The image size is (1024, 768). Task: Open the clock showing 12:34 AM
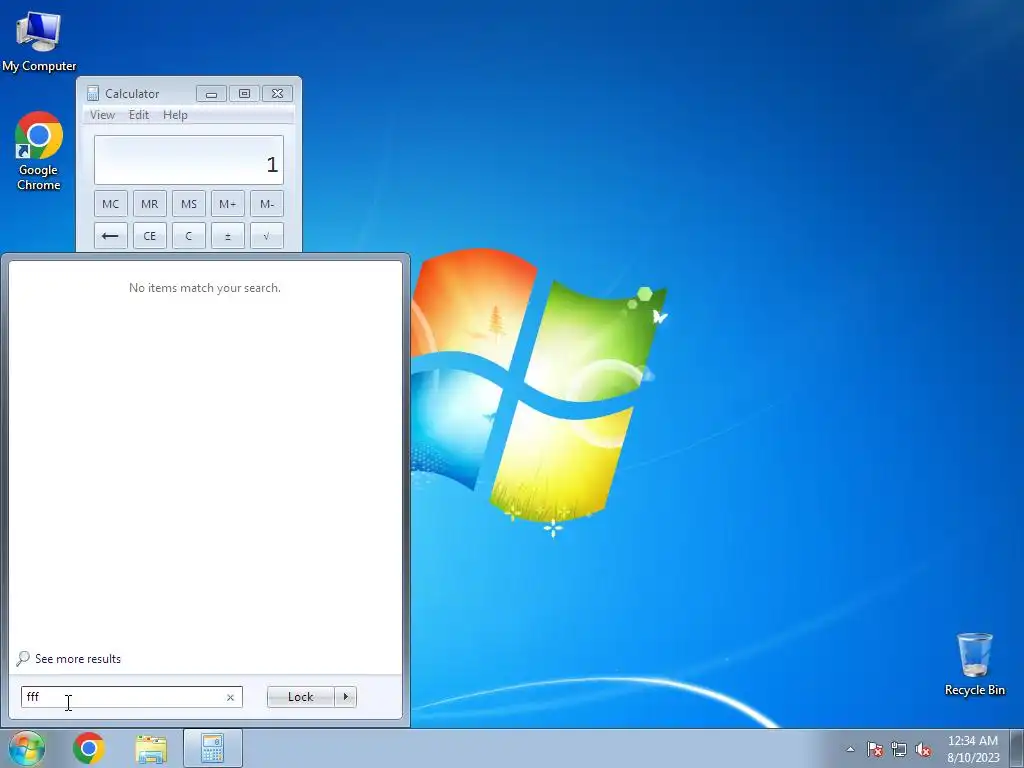pos(973,748)
